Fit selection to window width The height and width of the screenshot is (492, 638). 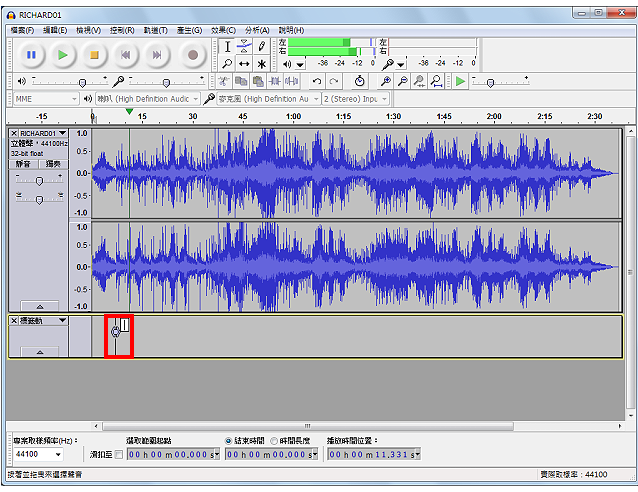[420, 81]
